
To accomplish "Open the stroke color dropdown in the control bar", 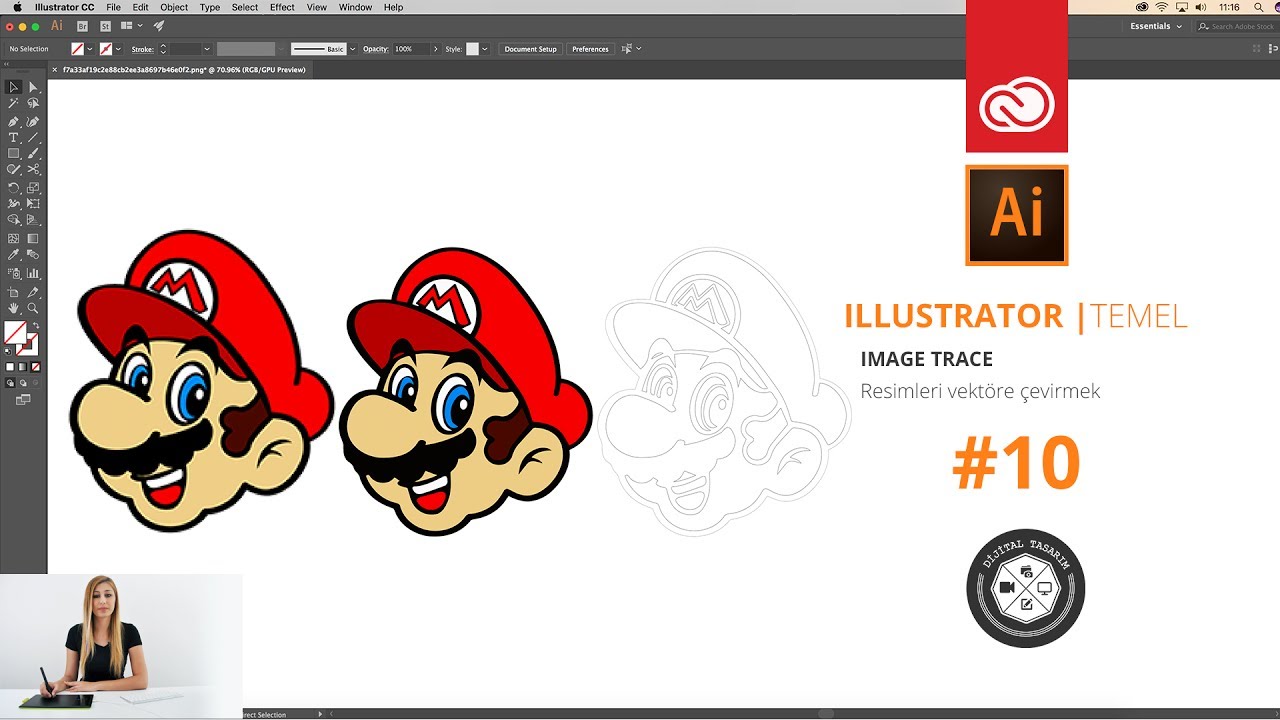I will click(x=118, y=49).
